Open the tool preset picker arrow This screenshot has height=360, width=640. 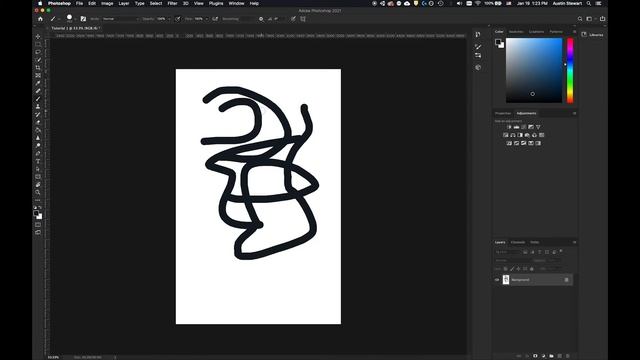[x=58, y=19]
